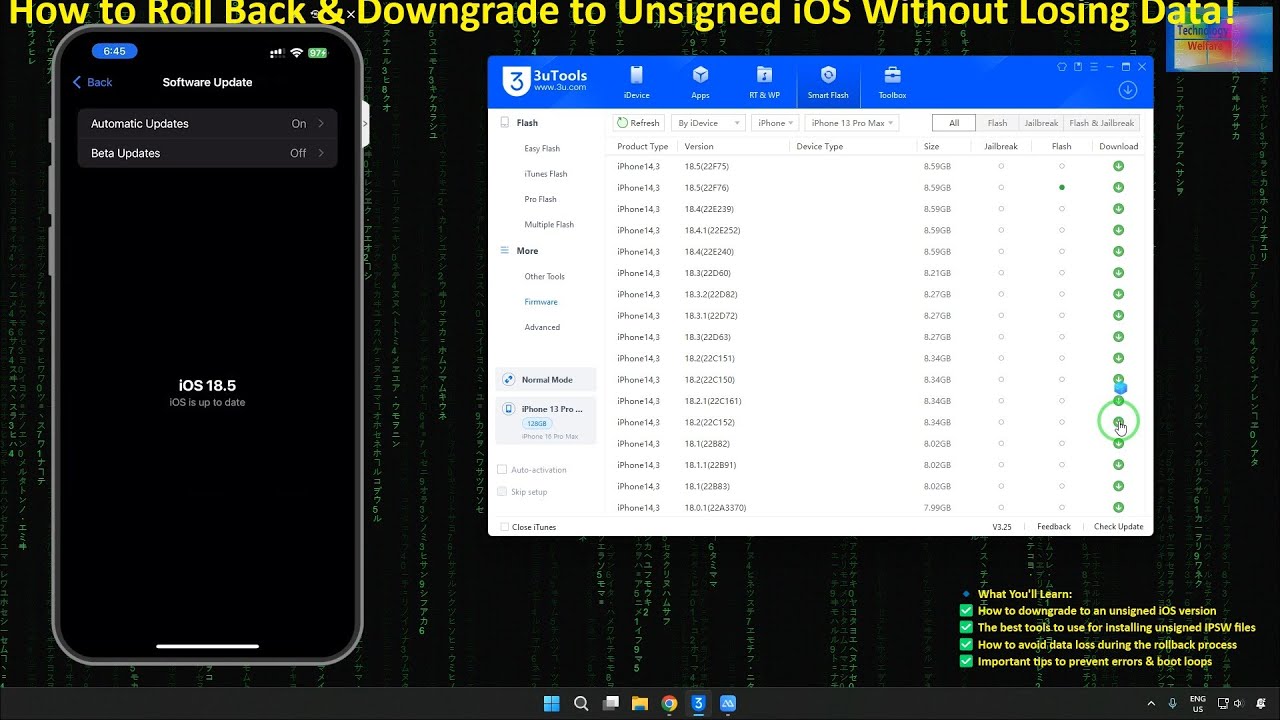Download firmware 18.3(22D60)
Viewport: 1280px width, 720px height.
point(1118,273)
